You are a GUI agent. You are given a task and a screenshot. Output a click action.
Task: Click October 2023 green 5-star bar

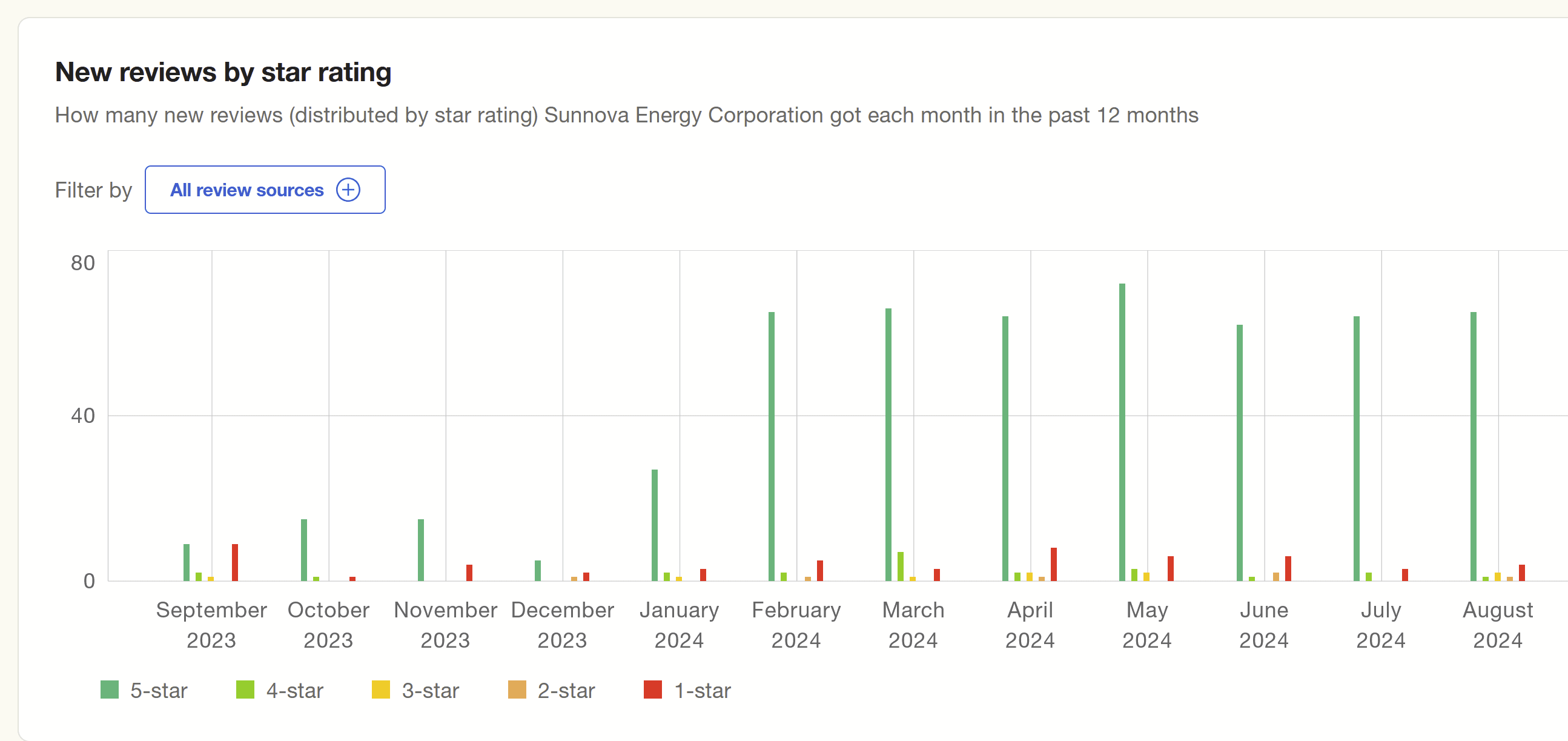pos(304,550)
